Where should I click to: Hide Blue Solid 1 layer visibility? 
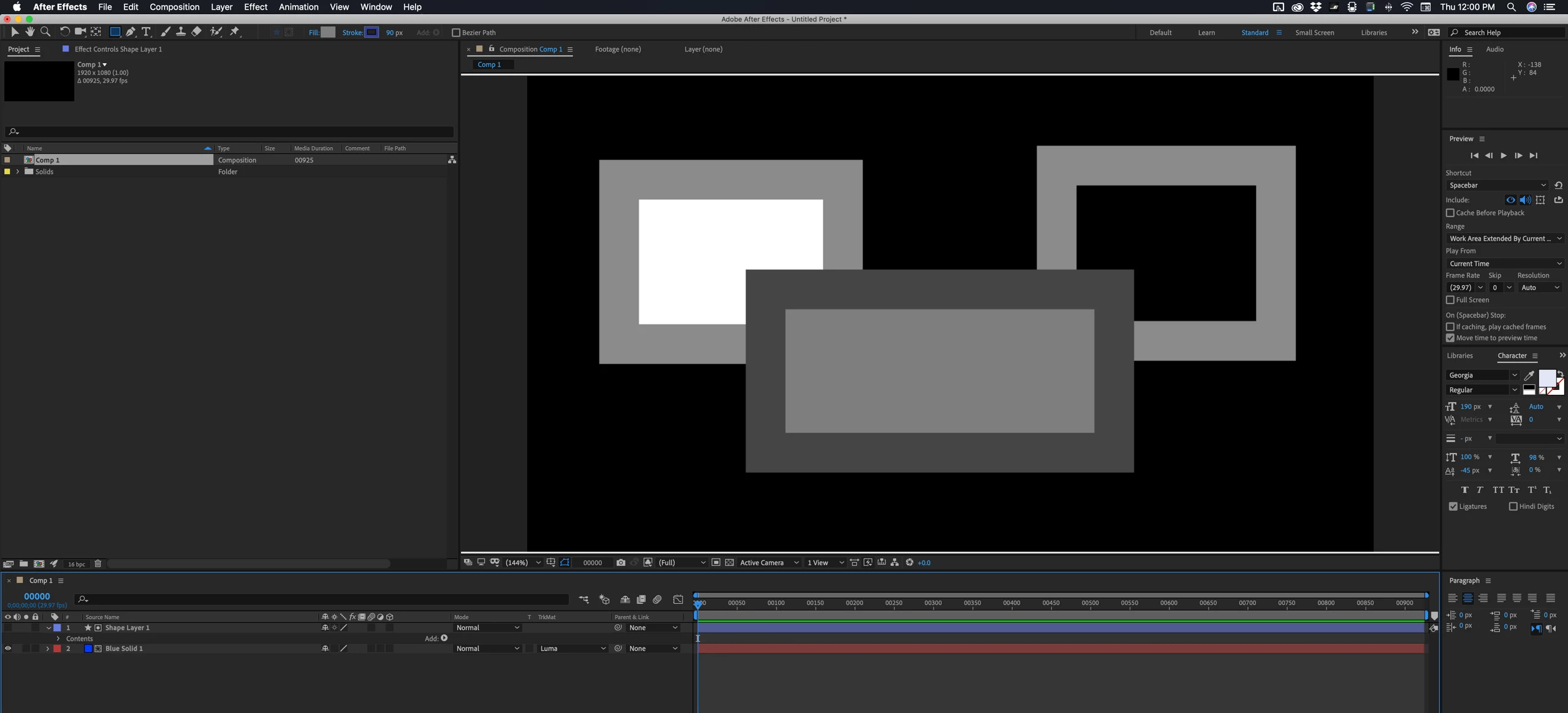tap(8, 648)
